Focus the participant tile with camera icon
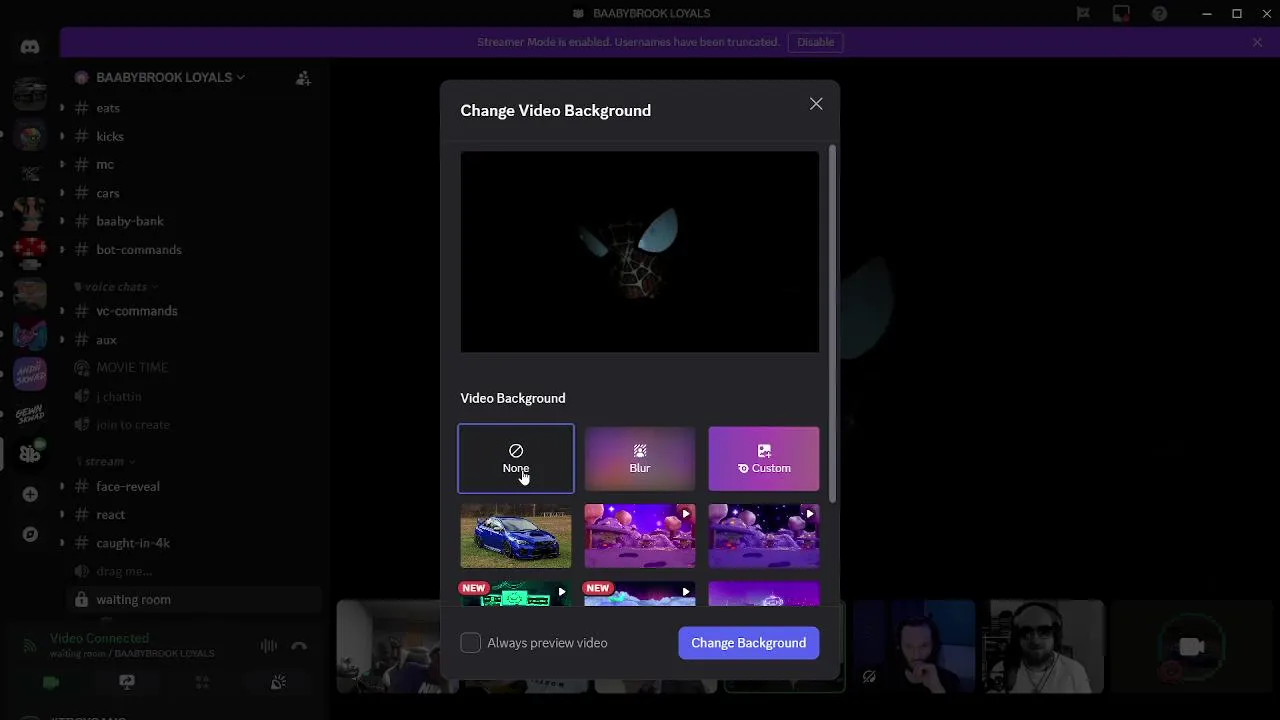 coord(1190,646)
